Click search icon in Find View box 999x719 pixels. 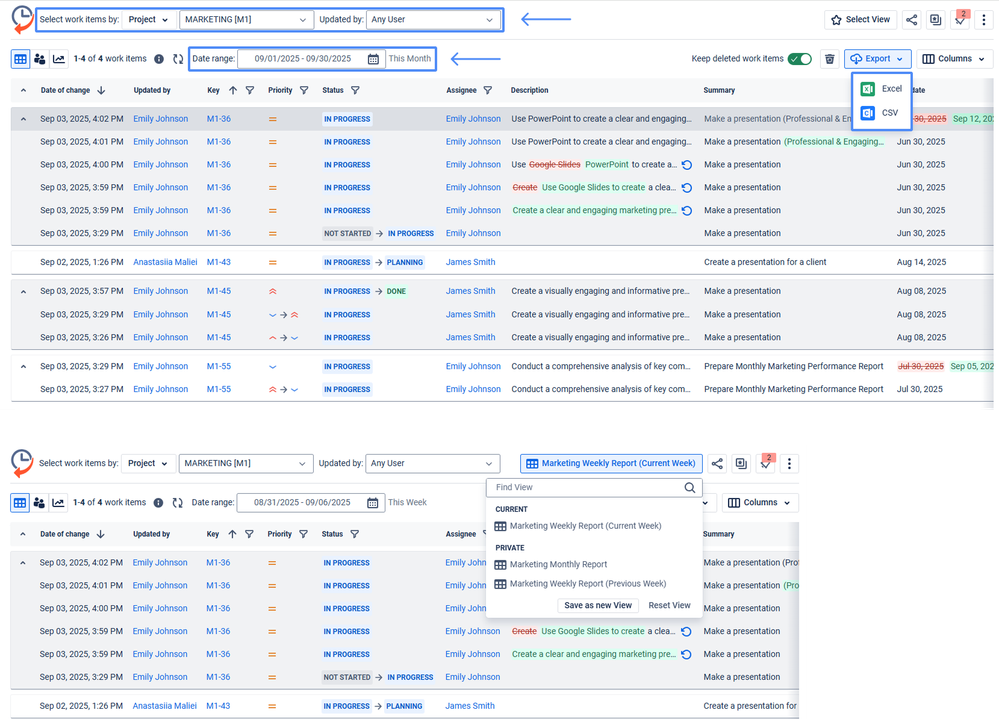(x=690, y=488)
